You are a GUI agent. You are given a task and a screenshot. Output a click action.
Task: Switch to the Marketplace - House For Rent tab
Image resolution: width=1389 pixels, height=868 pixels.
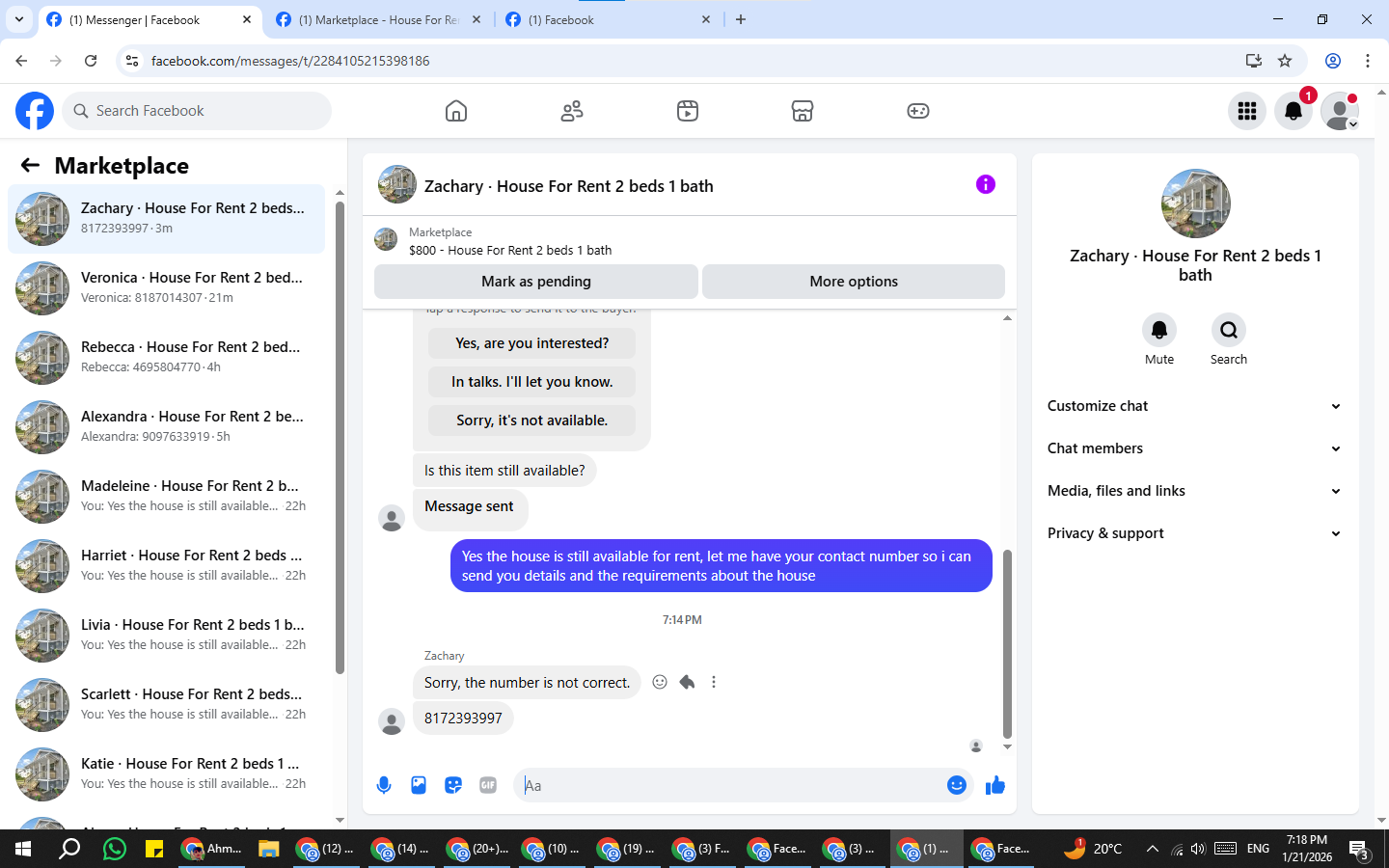(x=378, y=19)
